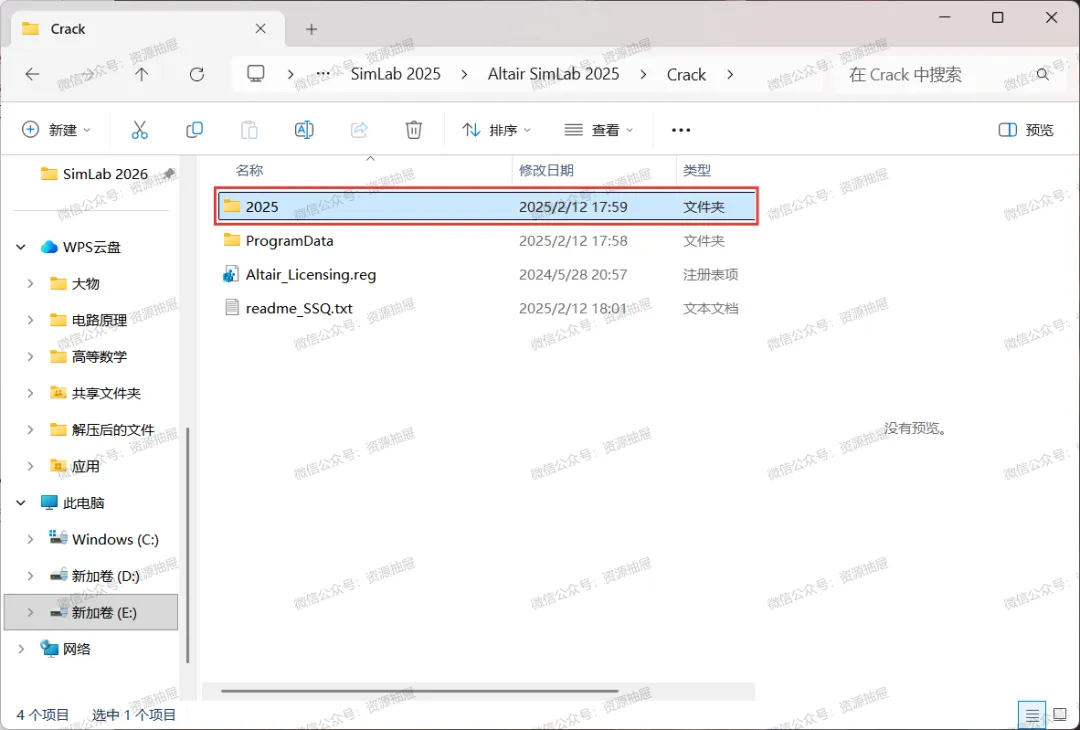Select the Crack tab
Image resolution: width=1080 pixels, height=730 pixels.
click(x=145, y=29)
